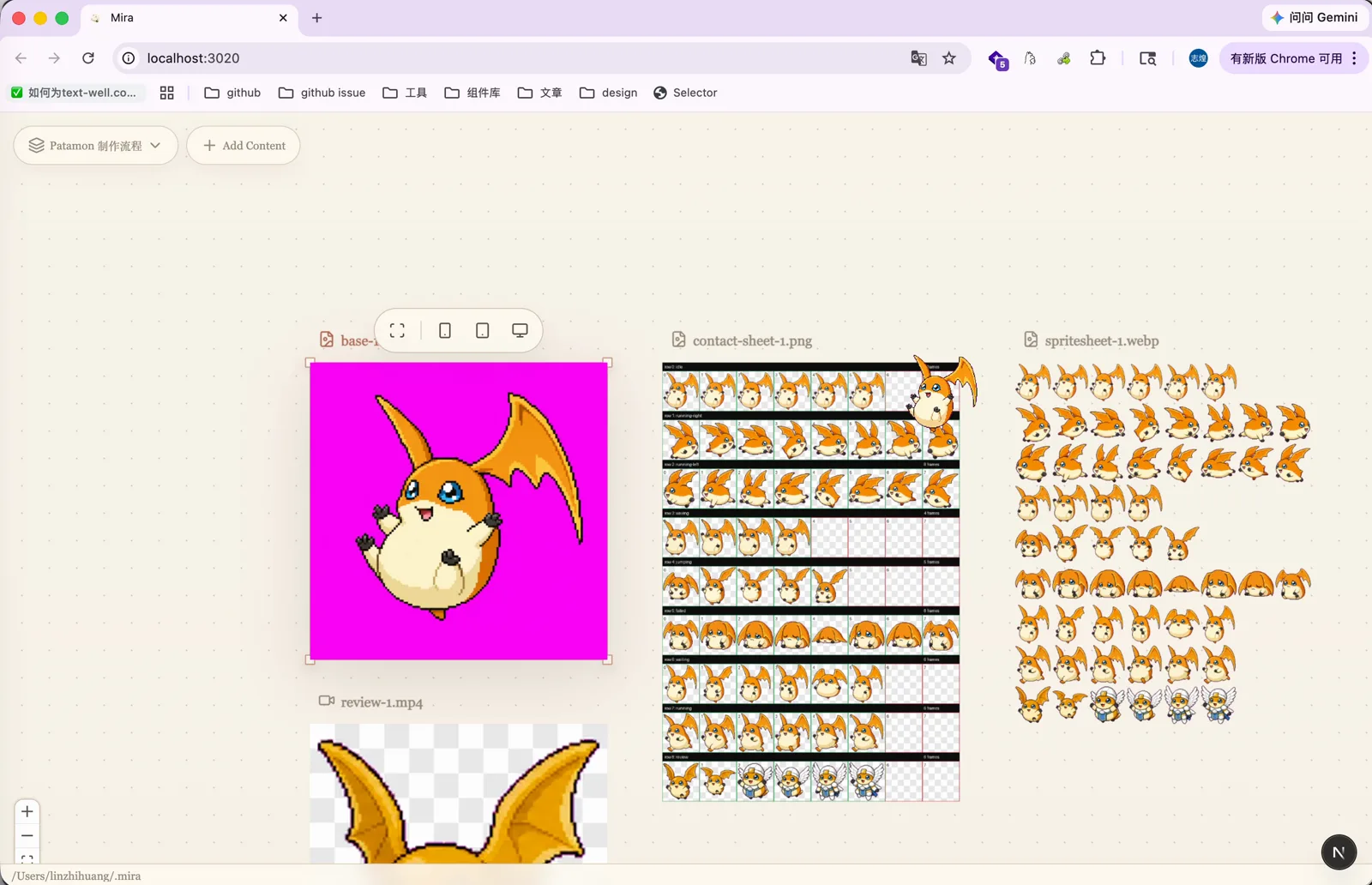Open the 工具 bookmark folder
Viewport: 1372px width, 885px height.
[x=405, y=93]
